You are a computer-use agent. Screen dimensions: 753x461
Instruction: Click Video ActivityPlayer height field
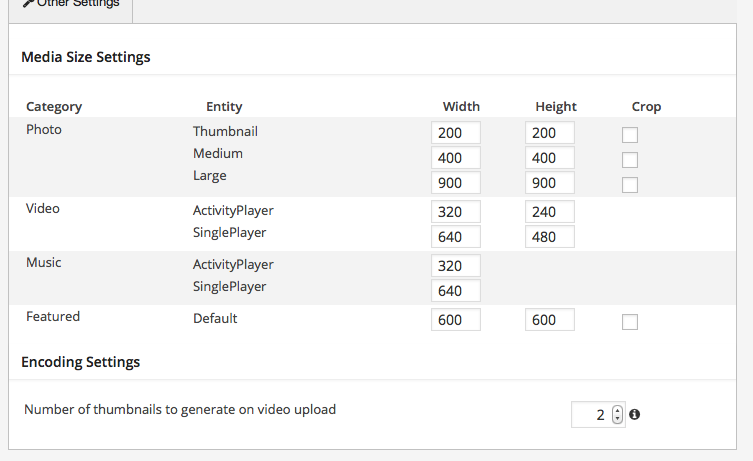tap(549, 212)
